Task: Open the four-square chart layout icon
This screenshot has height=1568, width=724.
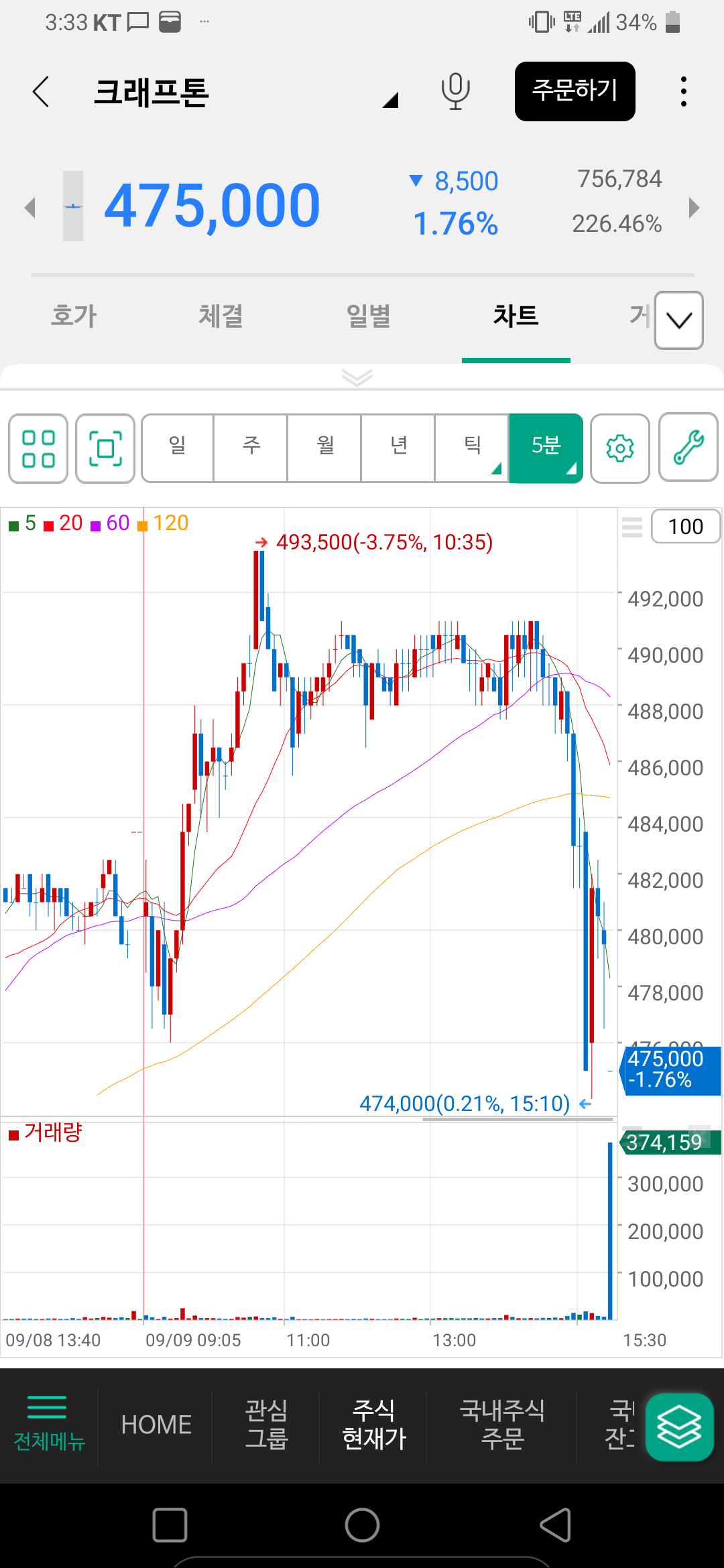Action: coord(38,448)
